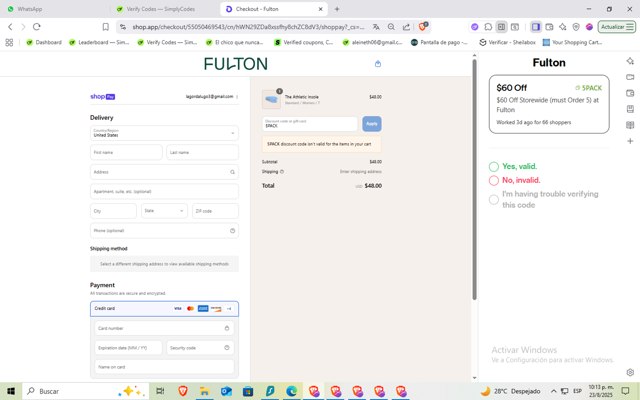Open the Actualizar browser menu
The width and height of the screenshot is (640, 400).
point(617,27)
